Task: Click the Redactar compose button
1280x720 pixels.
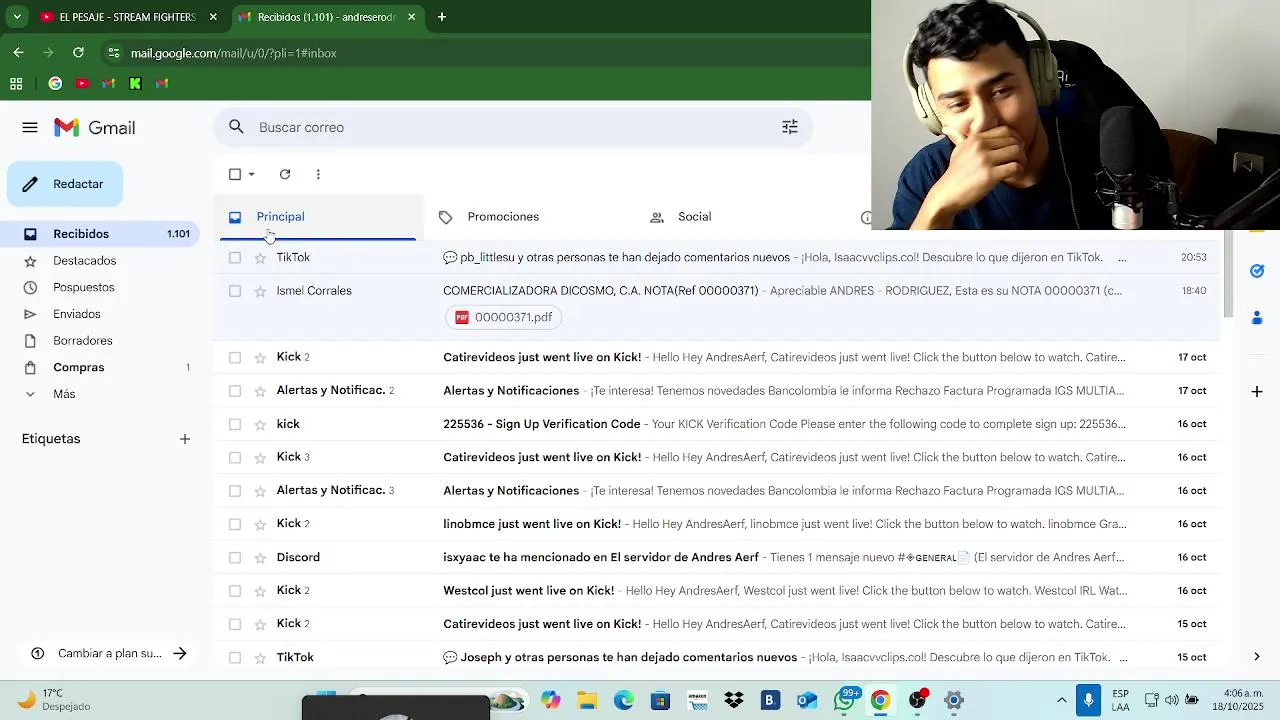Action: click(65, 184)
